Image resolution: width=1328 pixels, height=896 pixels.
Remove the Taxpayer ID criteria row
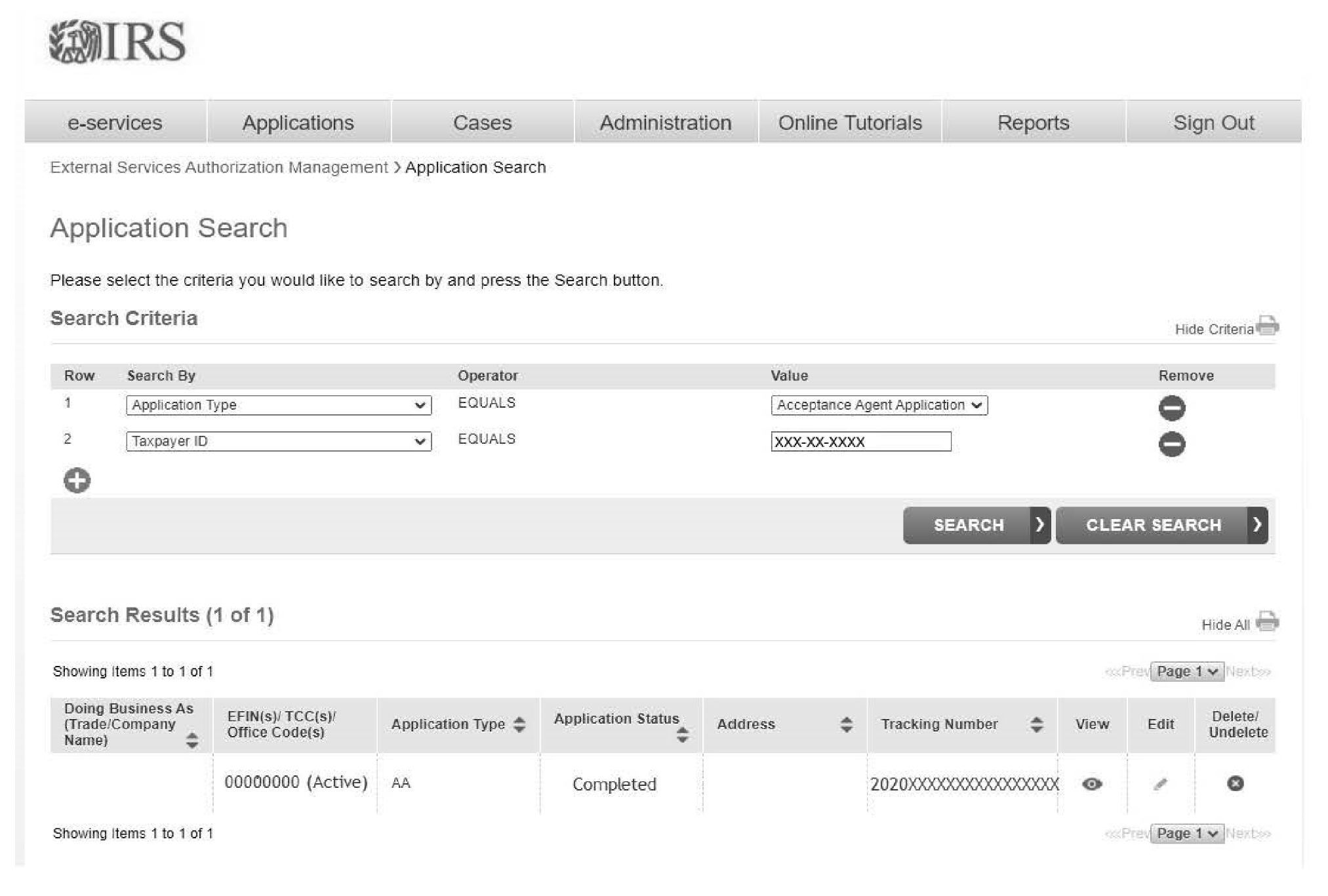coord(1171,444)
